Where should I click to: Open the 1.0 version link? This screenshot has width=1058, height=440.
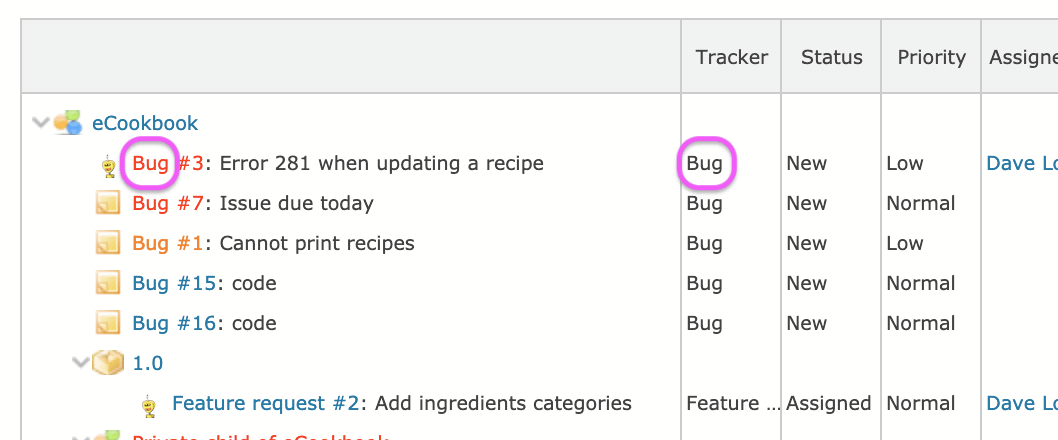[x=148, y=364]
